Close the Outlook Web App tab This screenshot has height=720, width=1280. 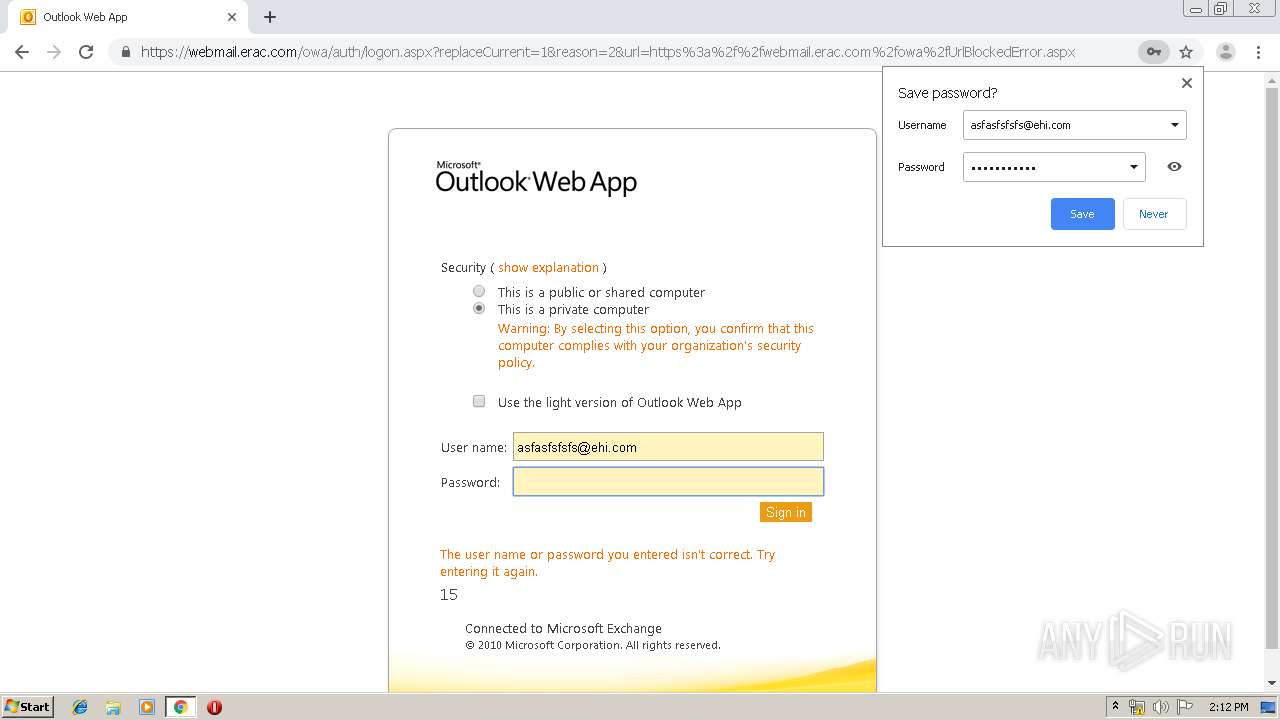pos(232,17)
